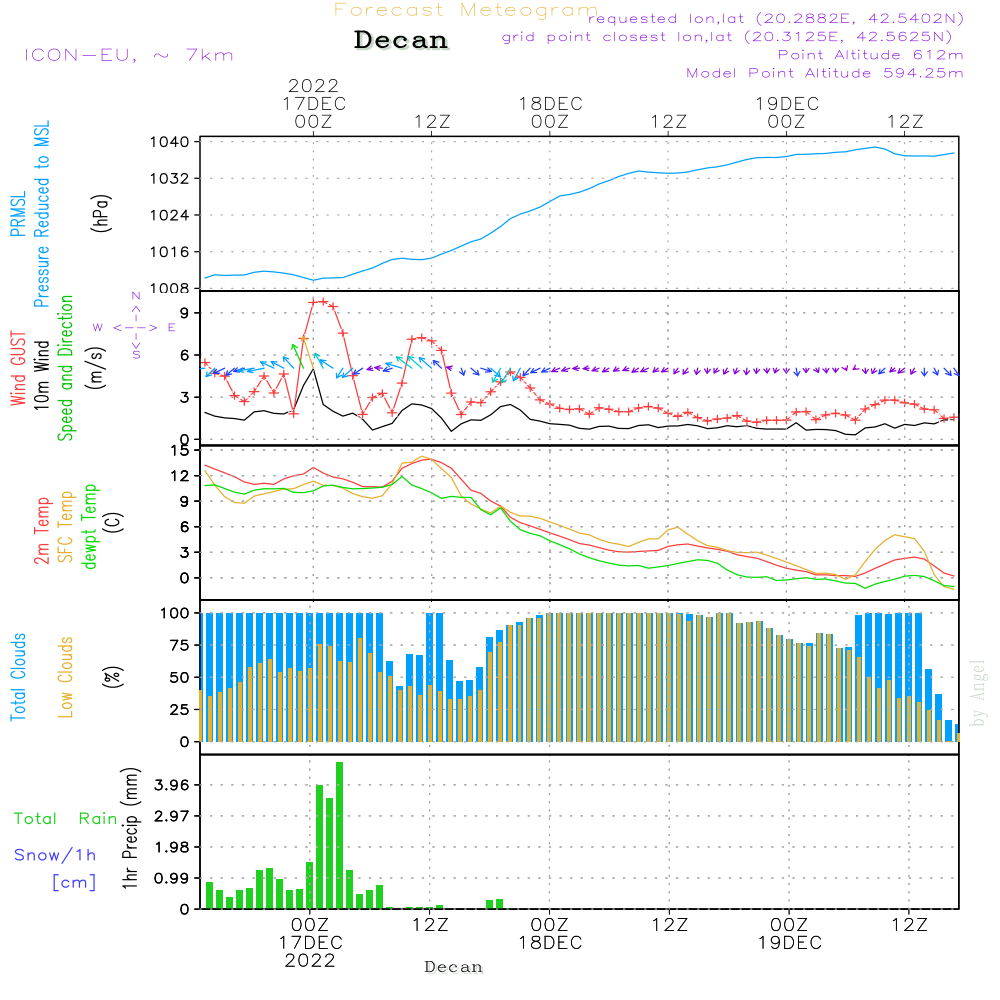Click the 3.96 precipitation axis value
Viewport: 1000px width, 1000px height.
pyautogui.click(x=172, y=785)
